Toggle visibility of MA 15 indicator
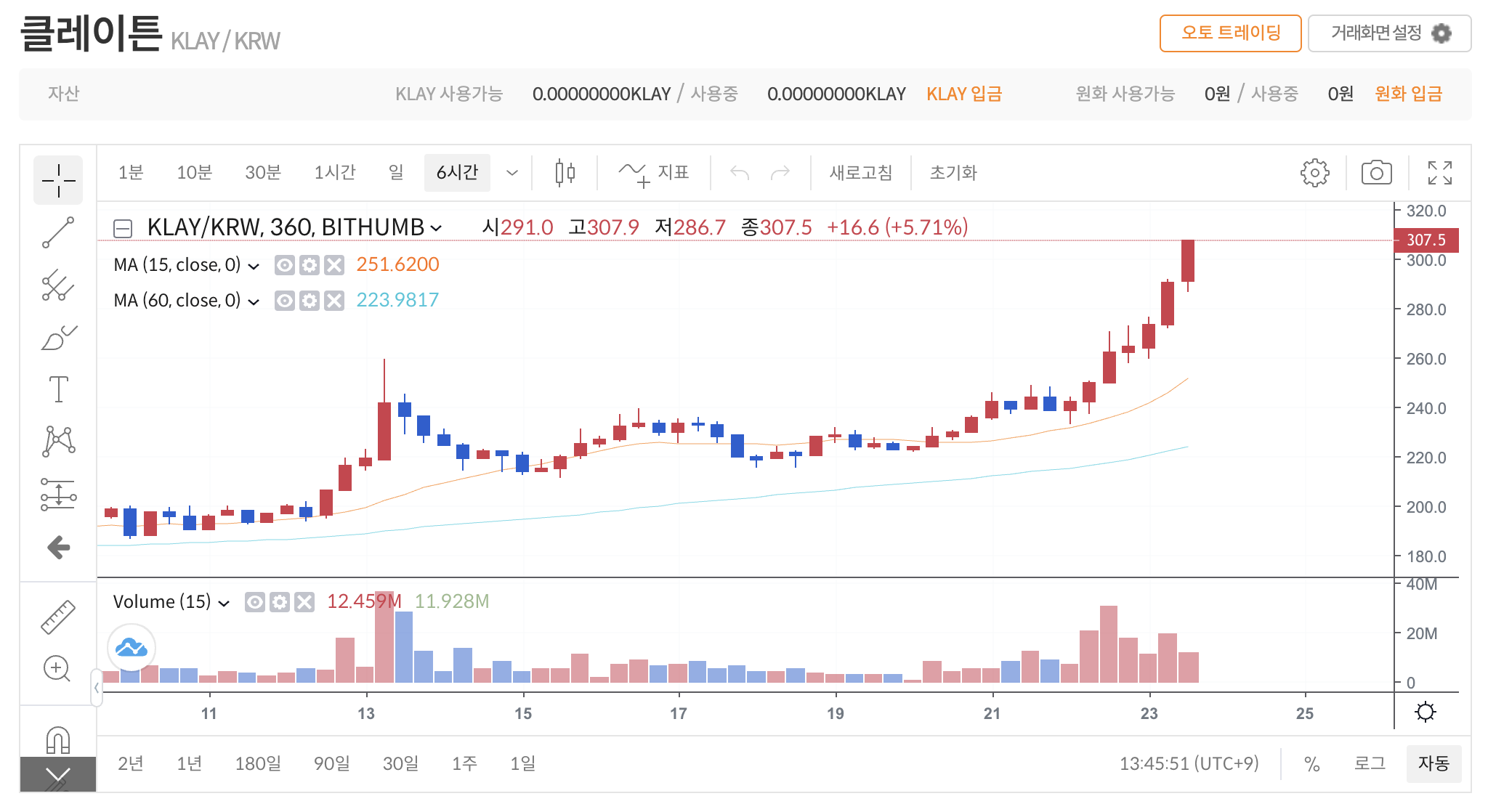Viewport: 1488px width, 812px height. tap(285, 265)
